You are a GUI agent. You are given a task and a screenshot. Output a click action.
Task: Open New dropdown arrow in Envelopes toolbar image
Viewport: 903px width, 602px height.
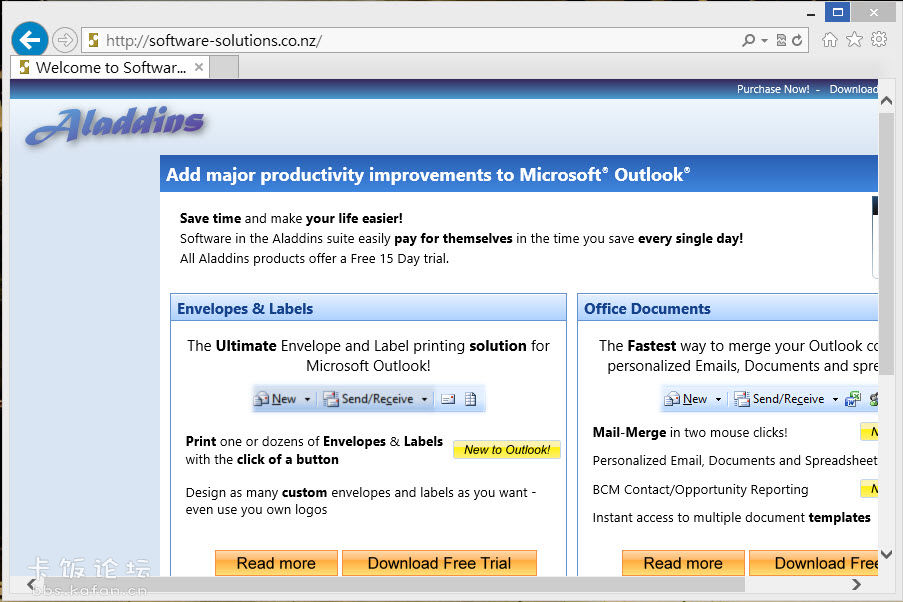(x=308, y=399)
